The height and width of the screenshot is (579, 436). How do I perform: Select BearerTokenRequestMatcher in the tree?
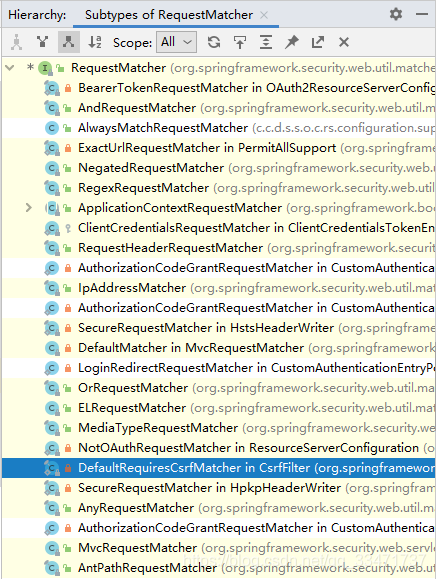coord(219,88)
